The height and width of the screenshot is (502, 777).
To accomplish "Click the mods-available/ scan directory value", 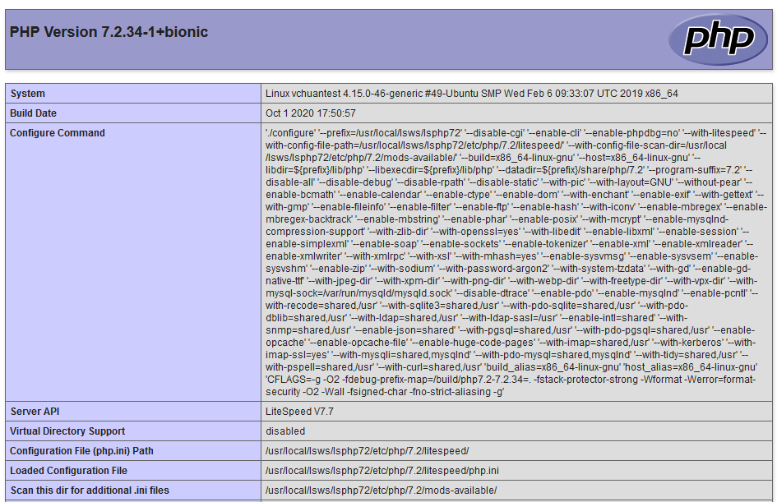I will 381,491.
